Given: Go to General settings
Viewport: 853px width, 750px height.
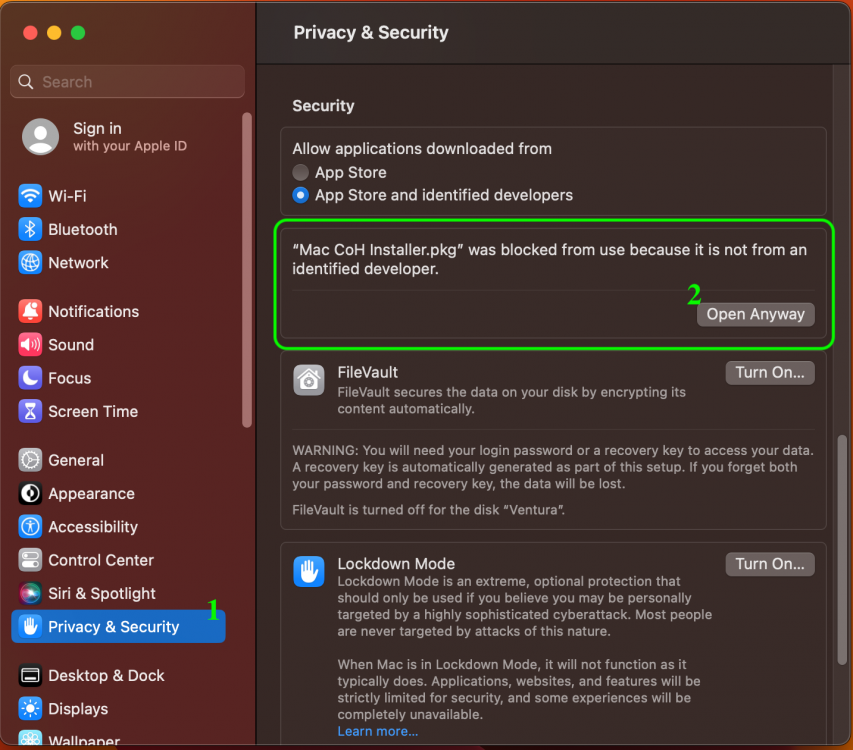Looking at the screenshot, I should tap(76, 460).
